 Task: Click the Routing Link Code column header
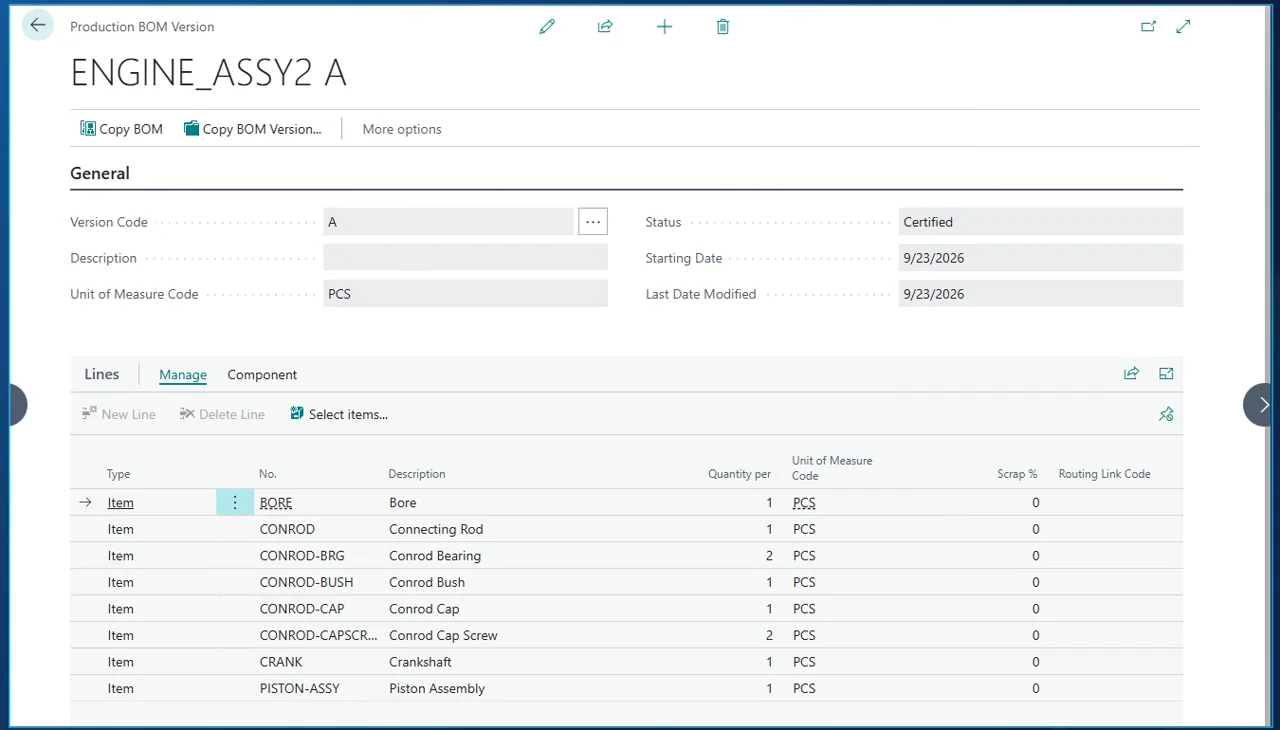click(1105, 474)
